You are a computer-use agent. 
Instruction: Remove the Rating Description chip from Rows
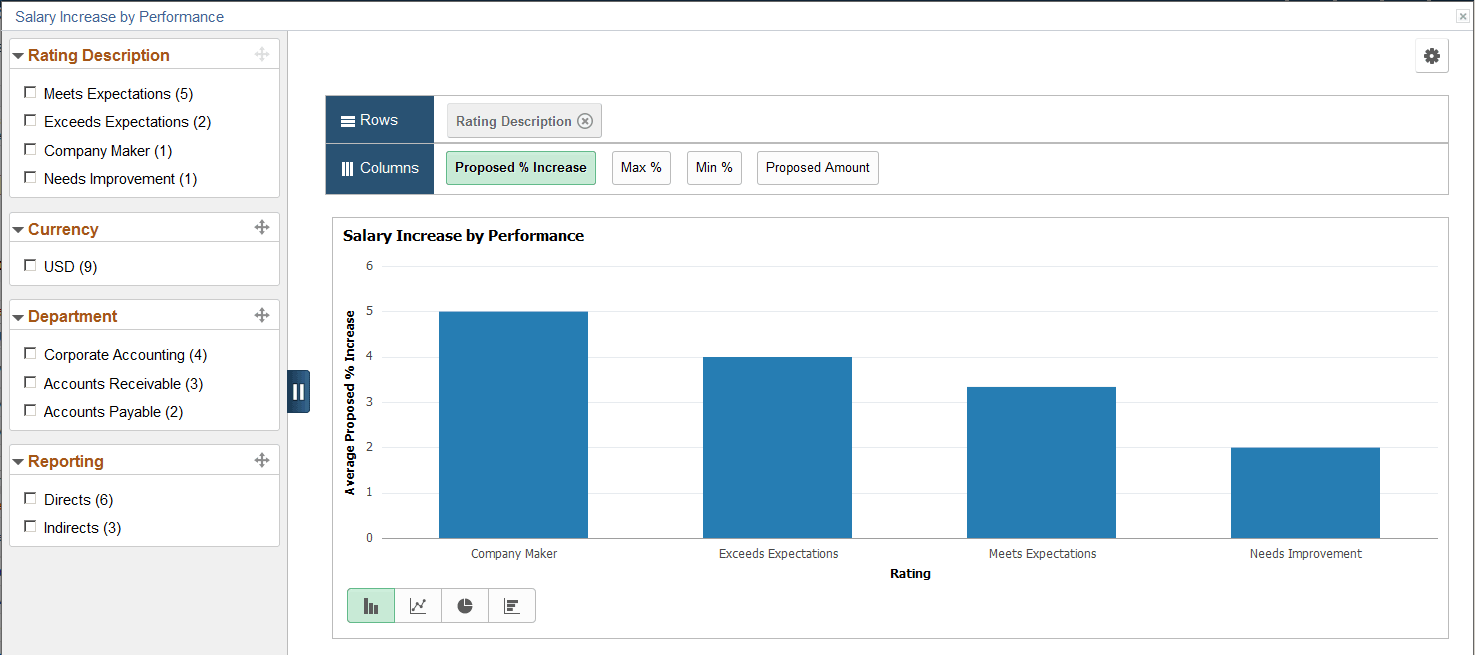coord(585,120)
